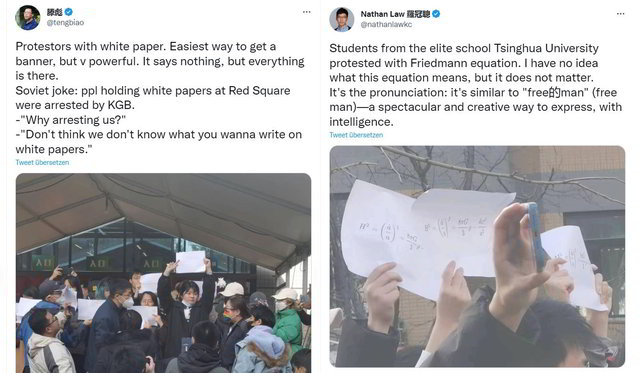
Task: Click the @nathanlawkc handle
Action: pos(386,24)
